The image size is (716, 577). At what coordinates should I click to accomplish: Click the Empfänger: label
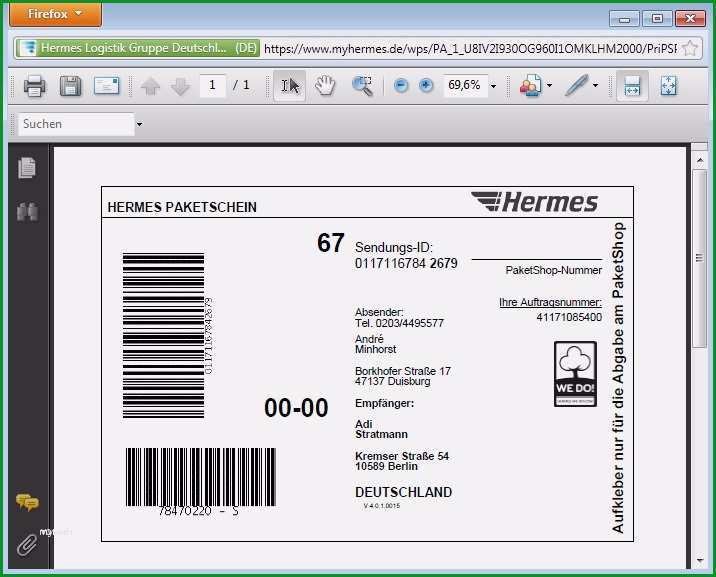click(x=384, y=404)
